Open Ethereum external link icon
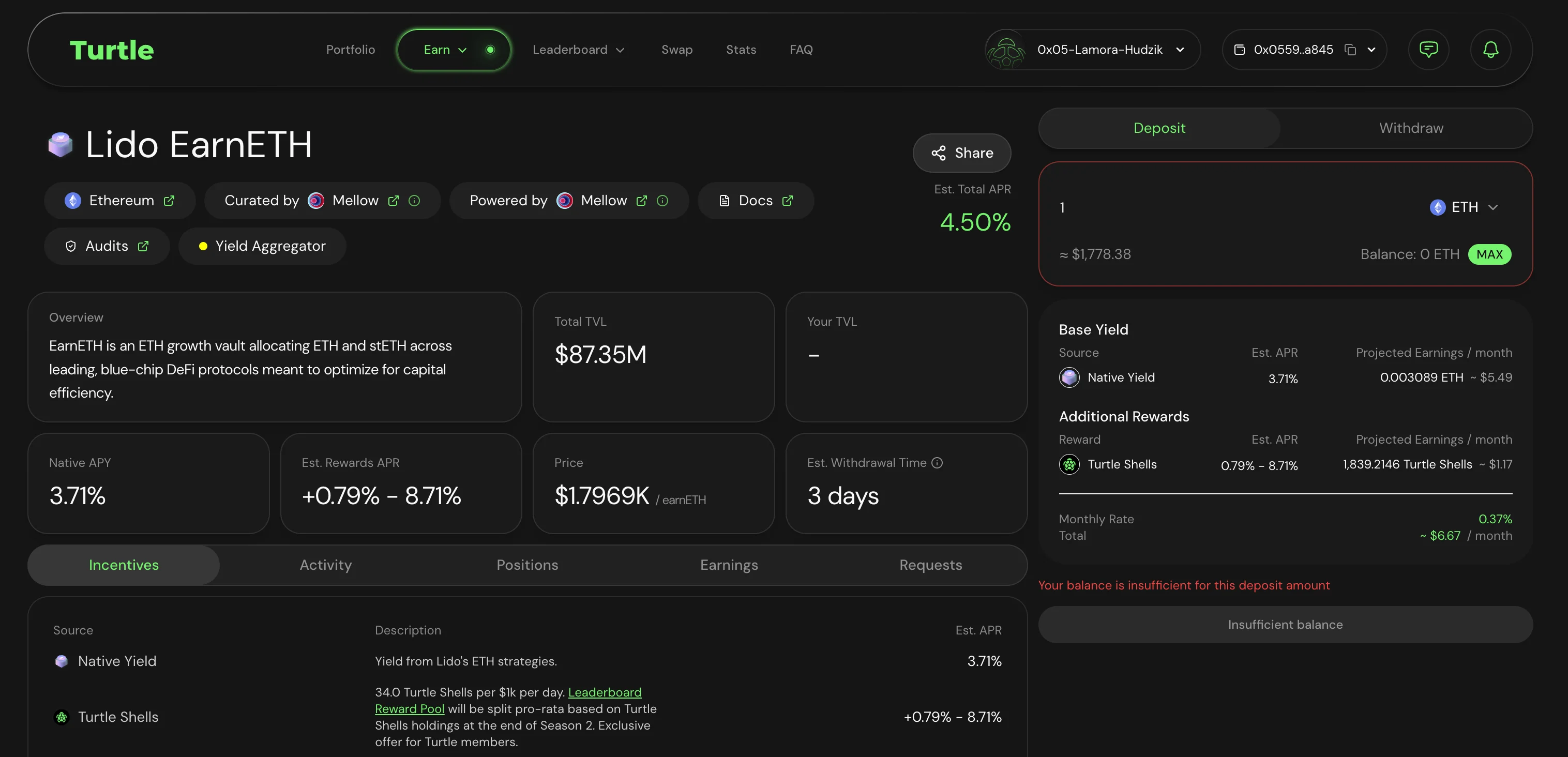This screenshot has height=757, width=1568. 169,201
